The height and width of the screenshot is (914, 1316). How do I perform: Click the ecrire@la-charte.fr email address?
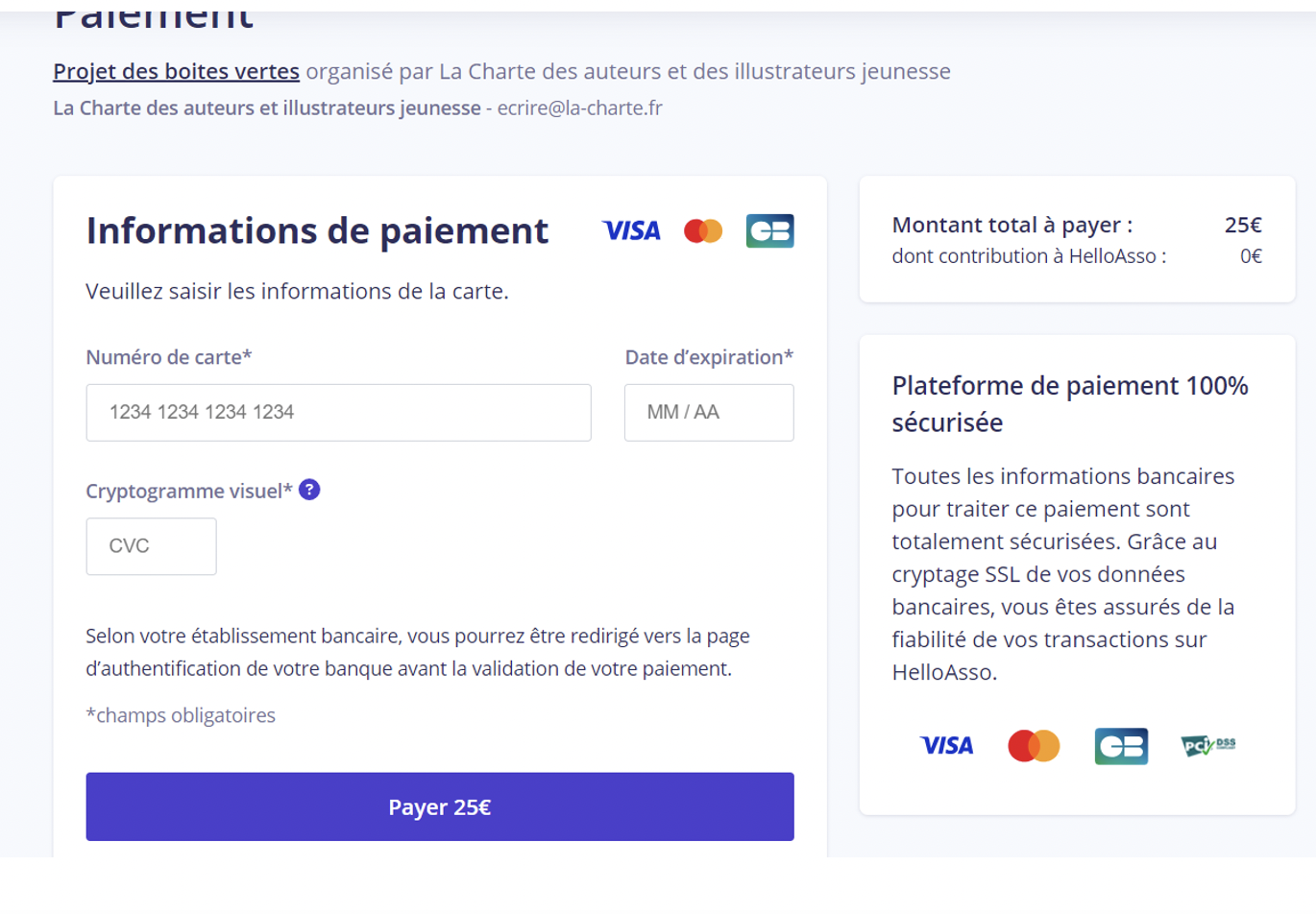click(x=580, y=108)
